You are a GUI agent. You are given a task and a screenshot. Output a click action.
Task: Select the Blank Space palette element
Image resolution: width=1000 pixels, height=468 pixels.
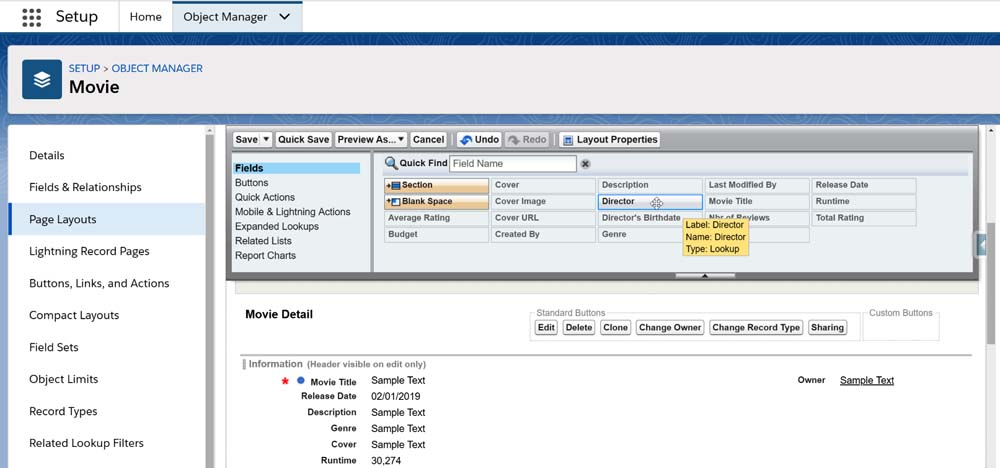point(437,201)
